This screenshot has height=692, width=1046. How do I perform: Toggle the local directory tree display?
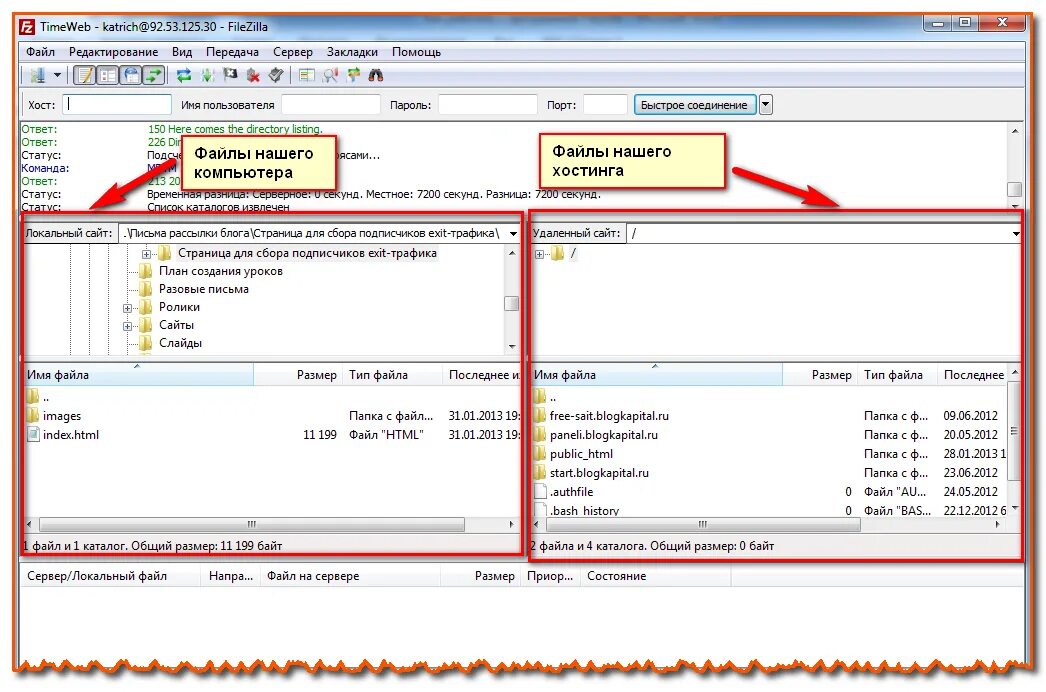107,75
